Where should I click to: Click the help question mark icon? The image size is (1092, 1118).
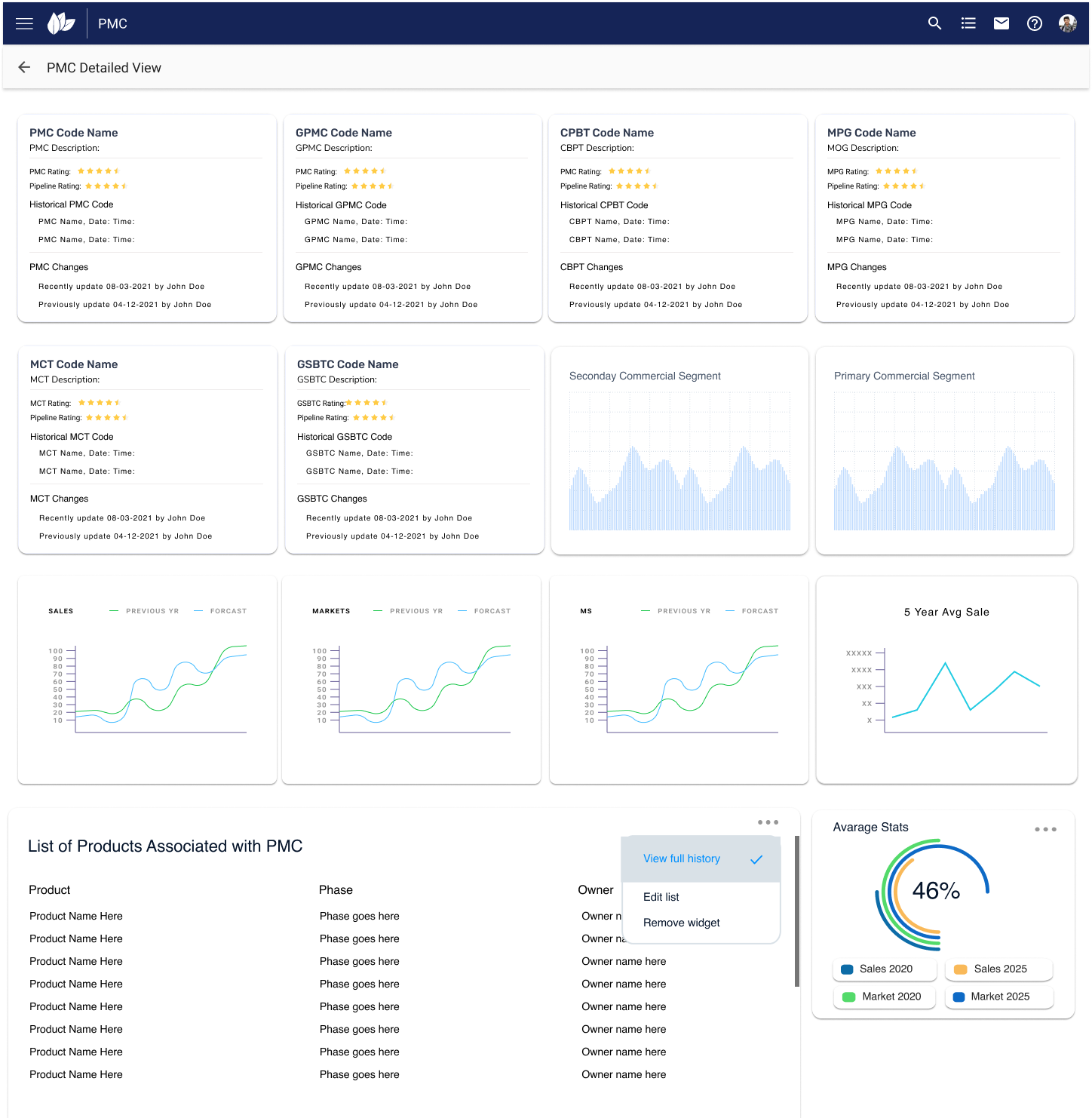(1035, 23)
